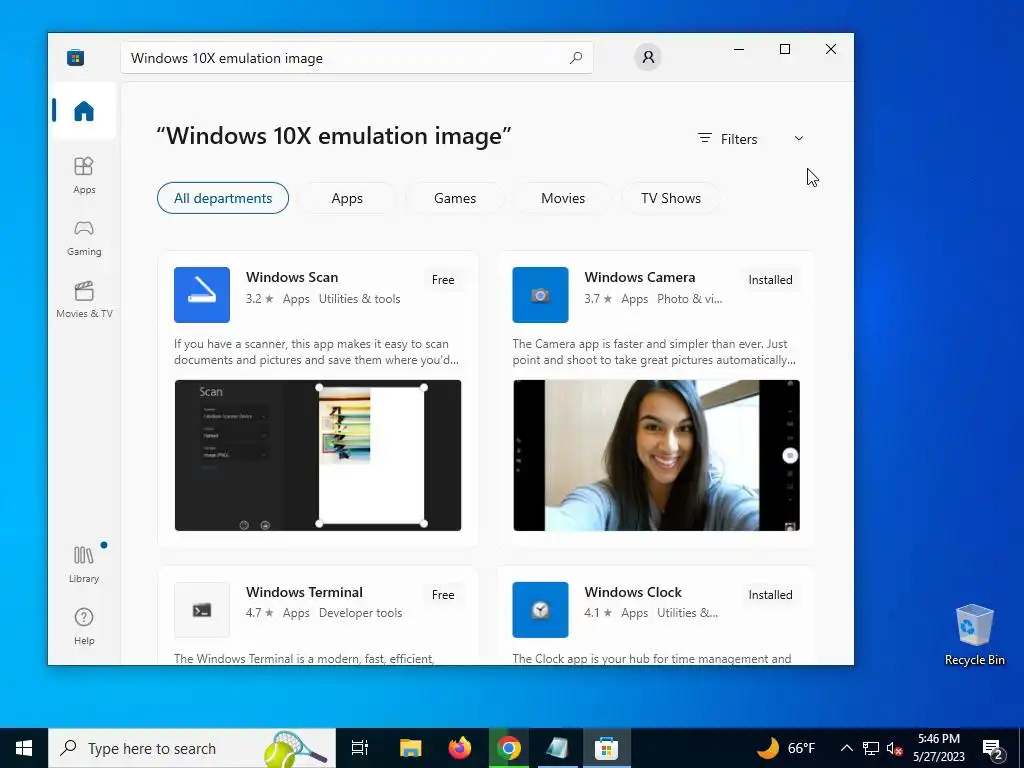Screen dimensions: 1024x768
Task: Click the Windows Clock app icon
Action: point(540,609)
